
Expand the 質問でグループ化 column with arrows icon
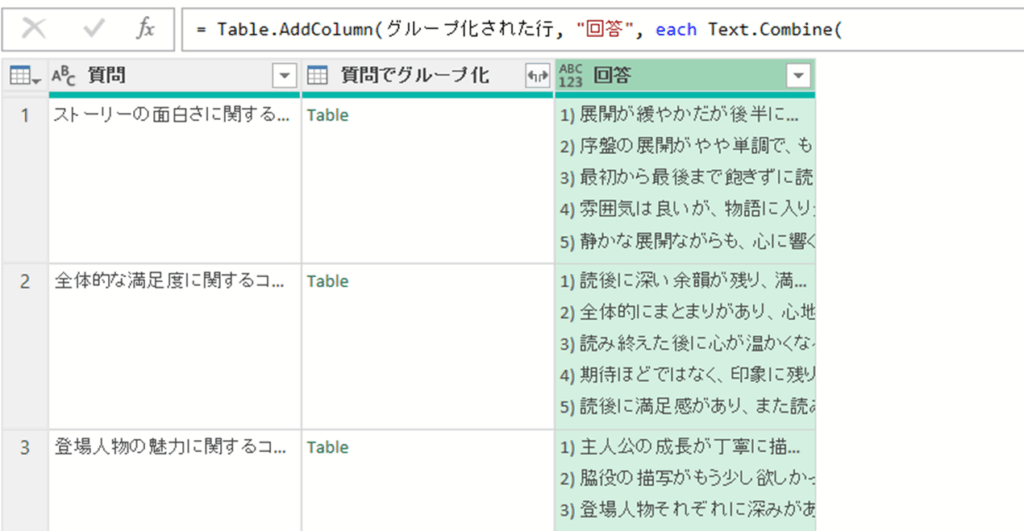[x=536, y=76]
